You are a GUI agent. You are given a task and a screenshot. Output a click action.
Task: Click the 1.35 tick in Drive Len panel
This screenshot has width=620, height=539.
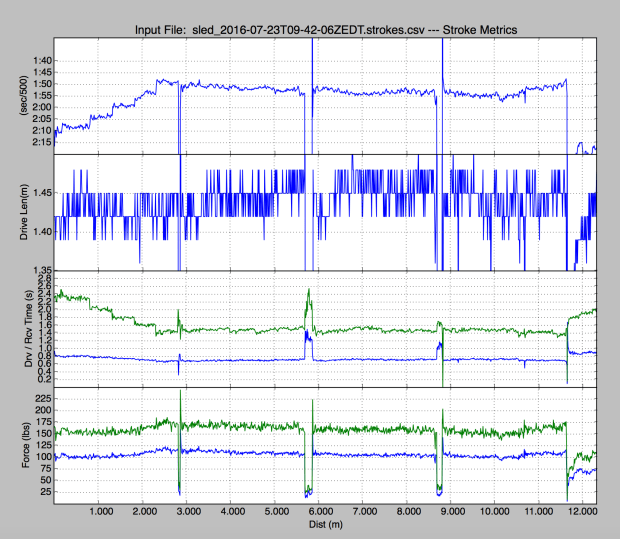coord(40,270)
